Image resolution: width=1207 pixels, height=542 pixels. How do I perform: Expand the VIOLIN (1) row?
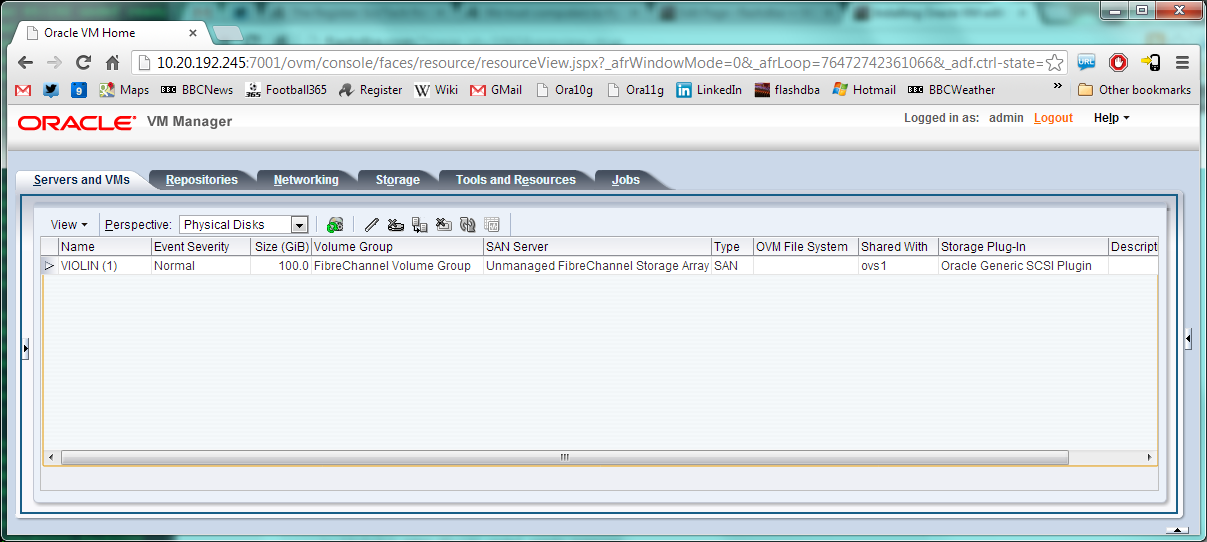point(49,266)
